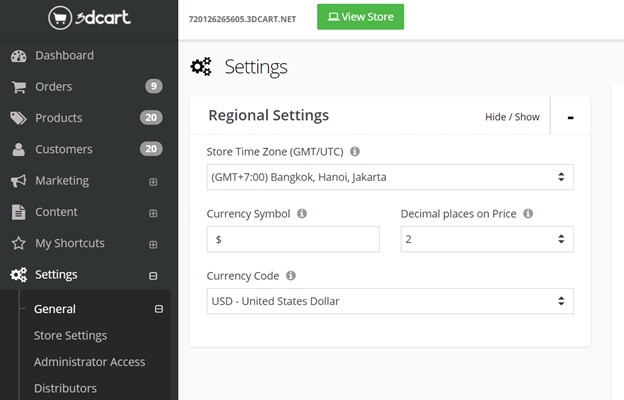This screenshot has width=624, height=400.
Task: Collapse Regional Settings with the minus button
Action: 570,117
